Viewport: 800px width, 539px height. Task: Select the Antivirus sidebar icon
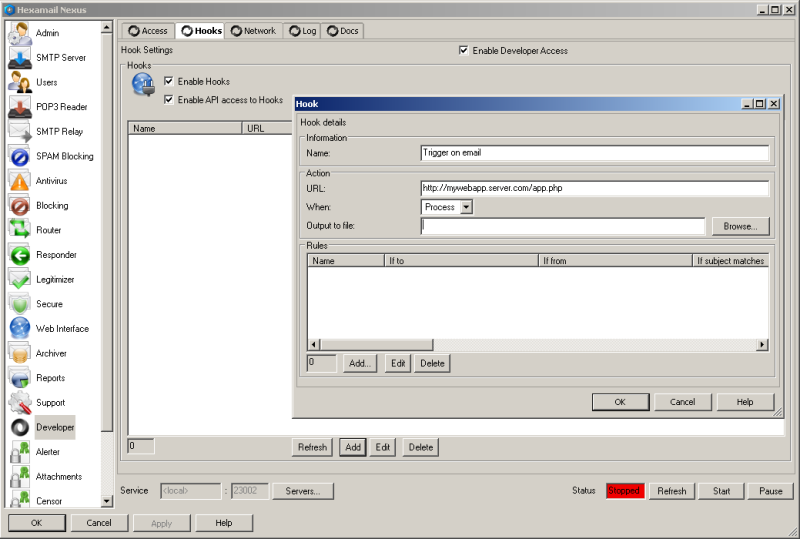click(20, 181)
